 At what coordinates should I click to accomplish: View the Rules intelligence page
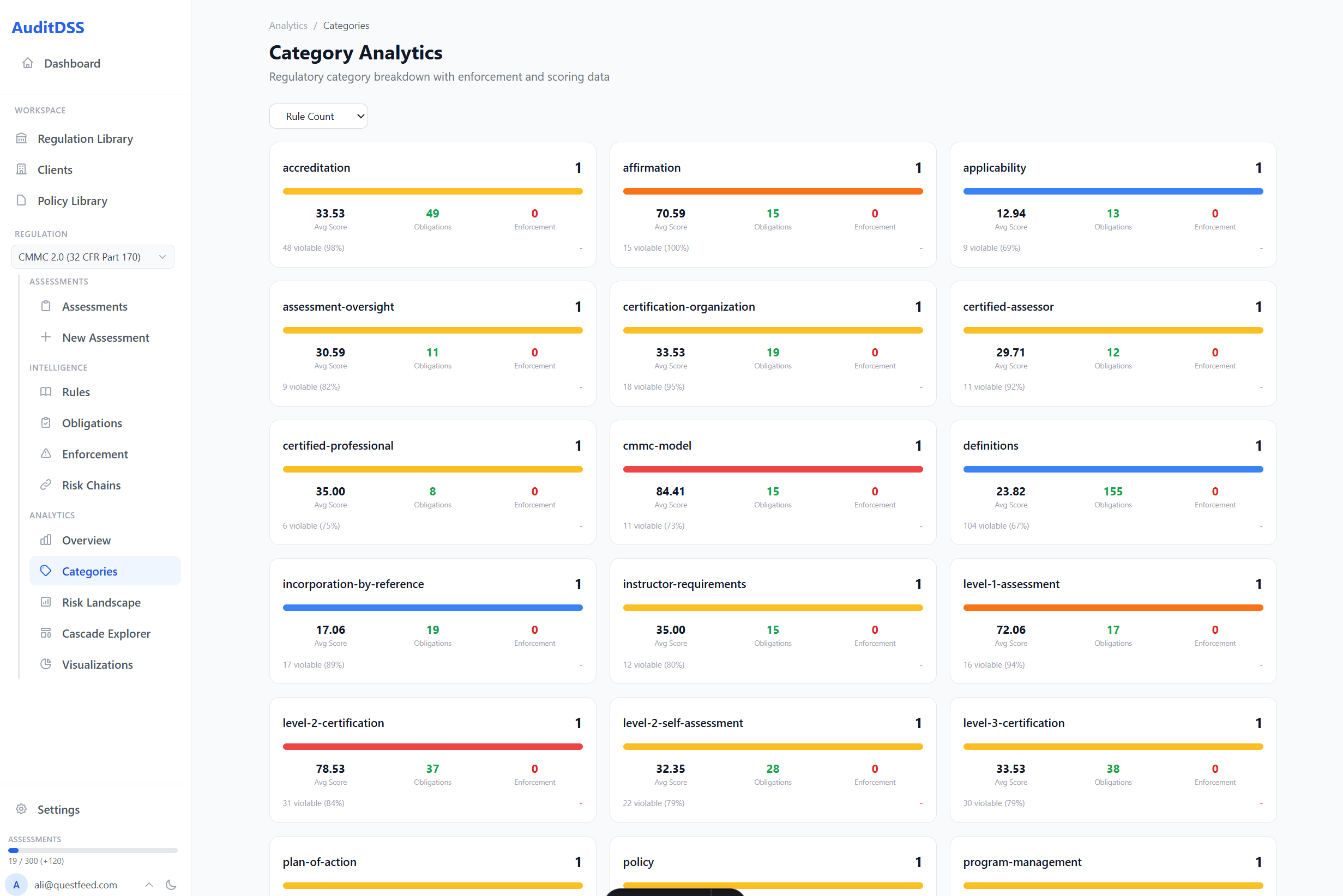pyautogui.click(x=75, y=392)
